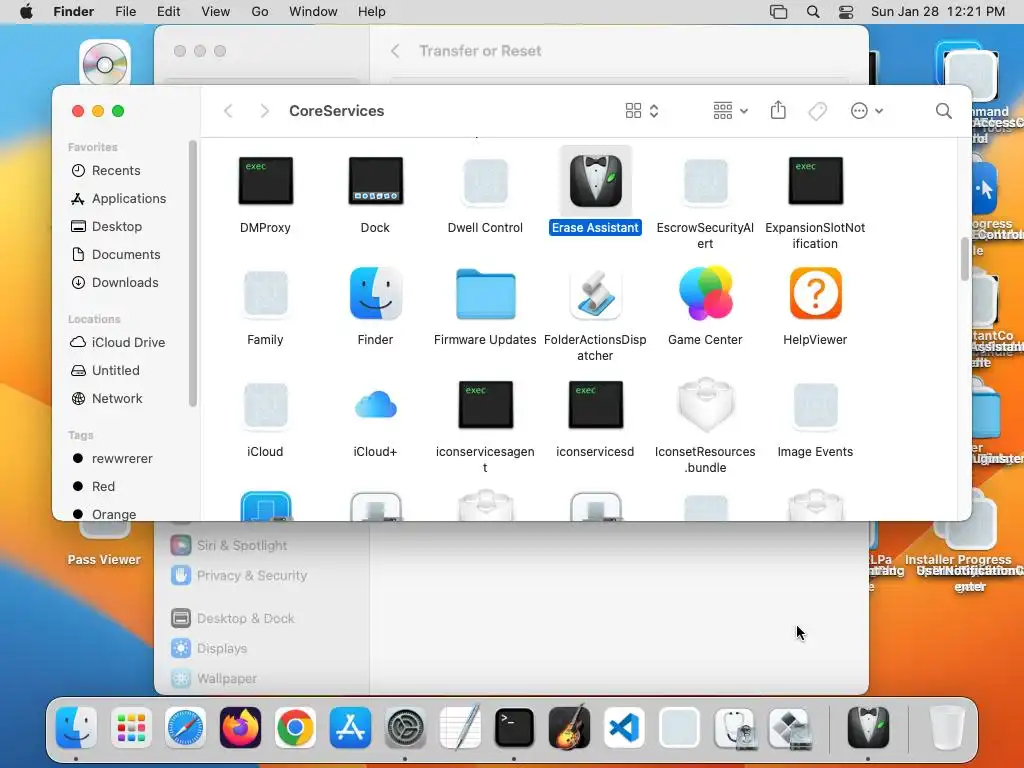Open Terminal from the Dock
Image resolution: width=1024 pixels, height=768 pixels.
[514, 727]
